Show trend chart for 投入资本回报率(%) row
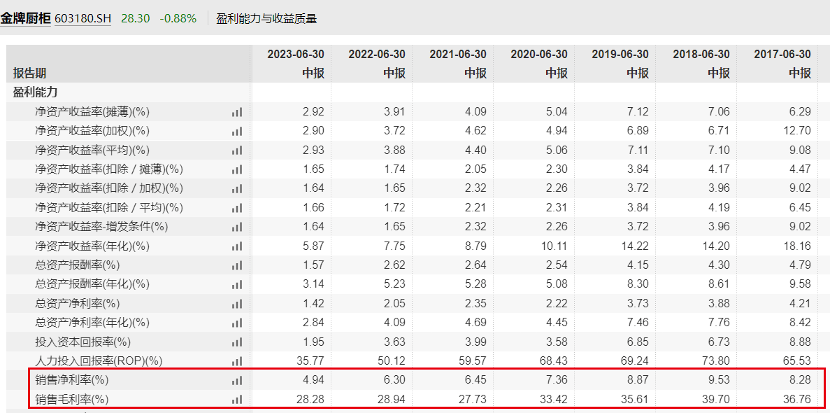Screen dimensions: 830x414 [x=237, y=341]
